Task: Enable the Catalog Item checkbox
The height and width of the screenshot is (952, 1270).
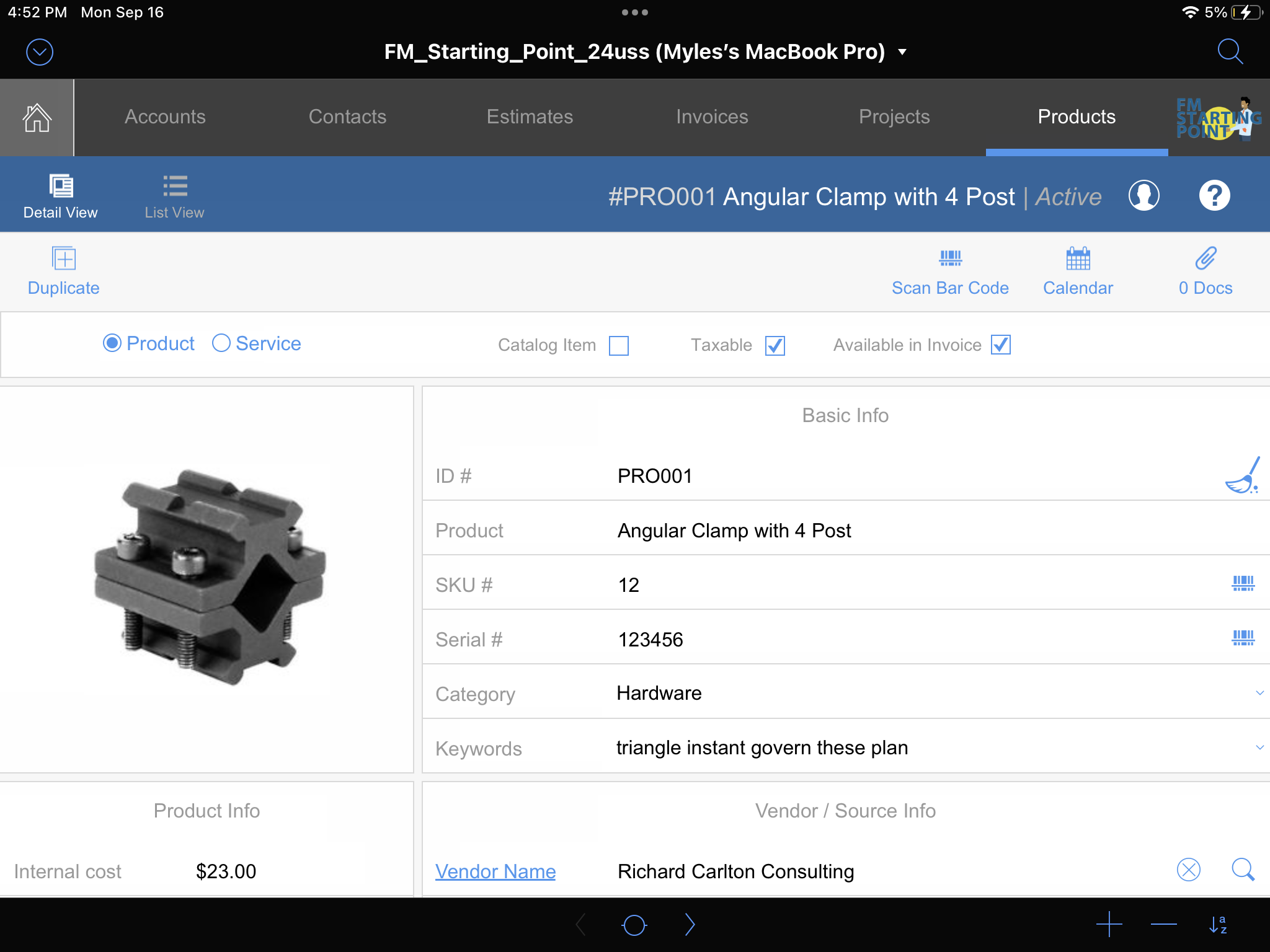Action: click(x=619, y=344)
